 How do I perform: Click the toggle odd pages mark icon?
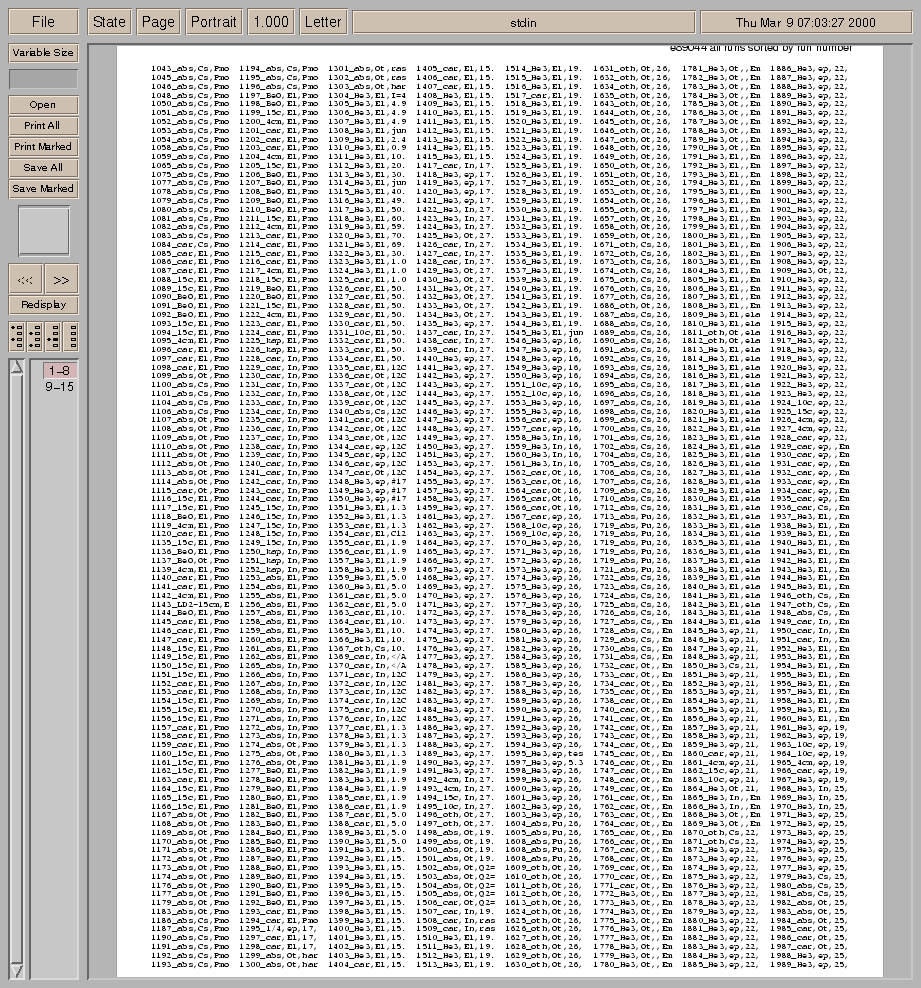click(x=19, y=336)
